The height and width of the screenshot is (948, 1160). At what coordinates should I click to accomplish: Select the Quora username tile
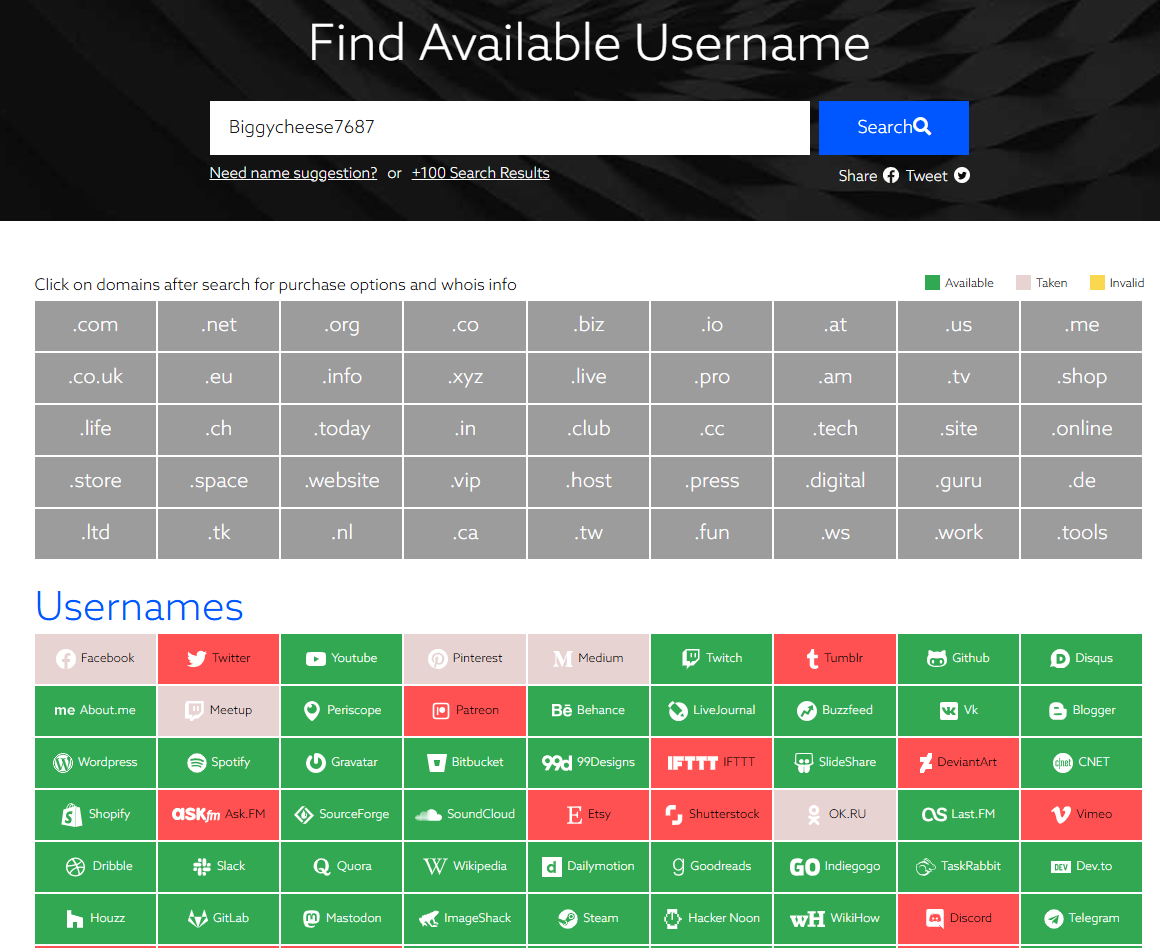click(342, 867)
